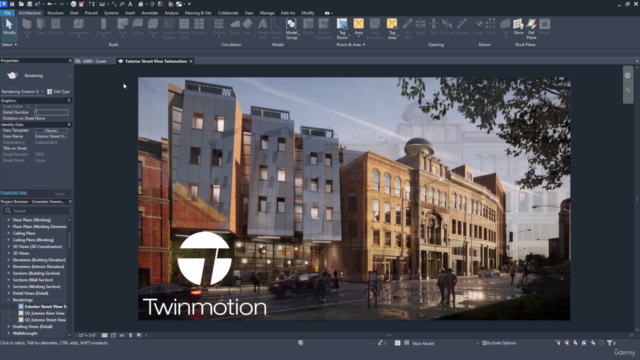
Task: Close the Properties palette
Action: pyautogui.click(x=70, y=60)
